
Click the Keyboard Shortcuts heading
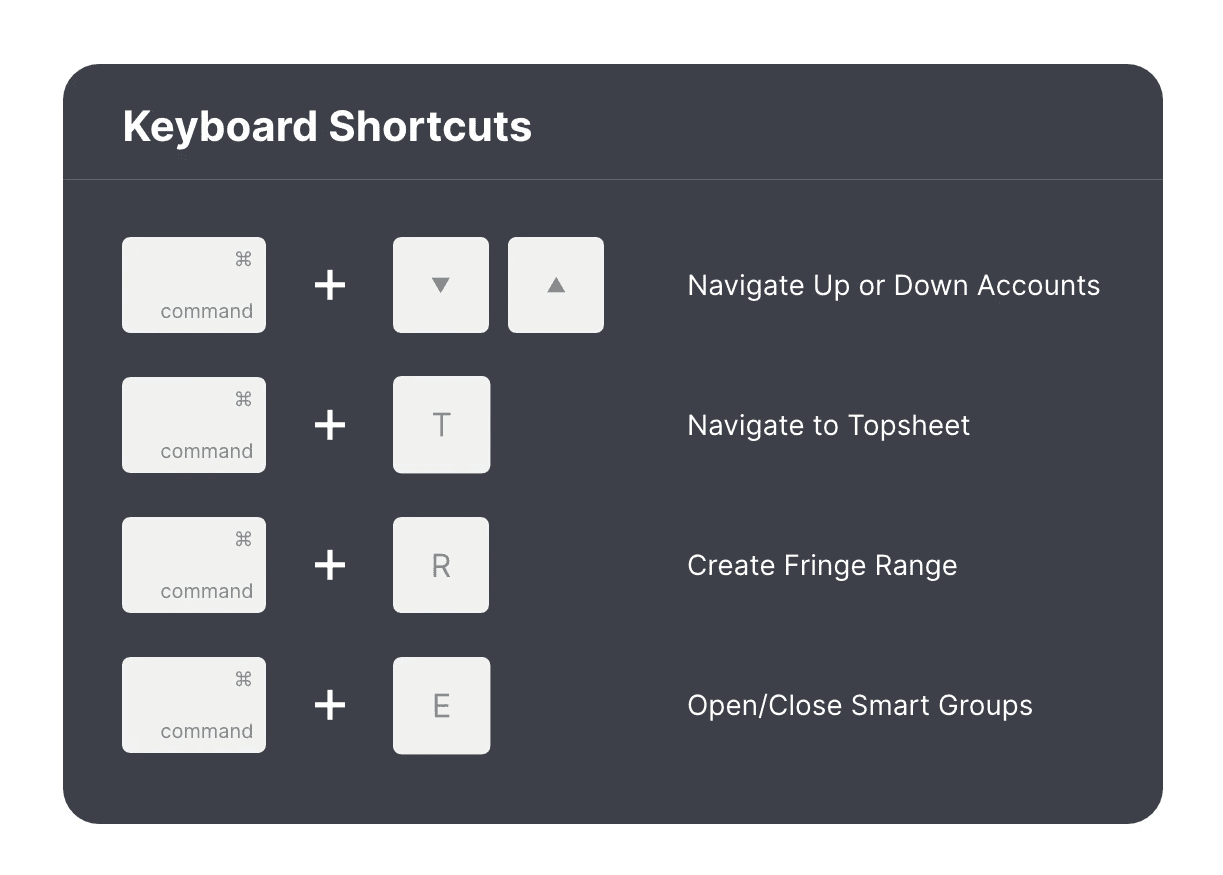point(327,127)
